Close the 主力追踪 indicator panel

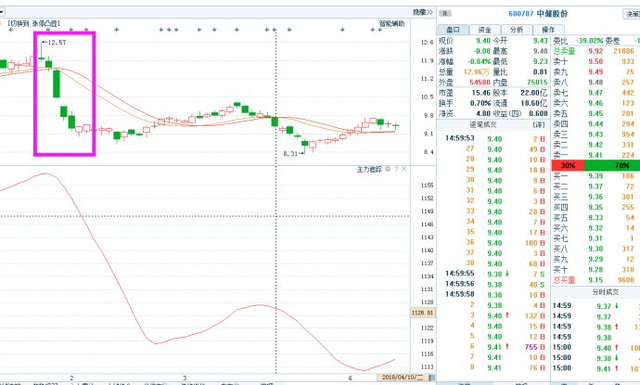click(x=404, y=169)
